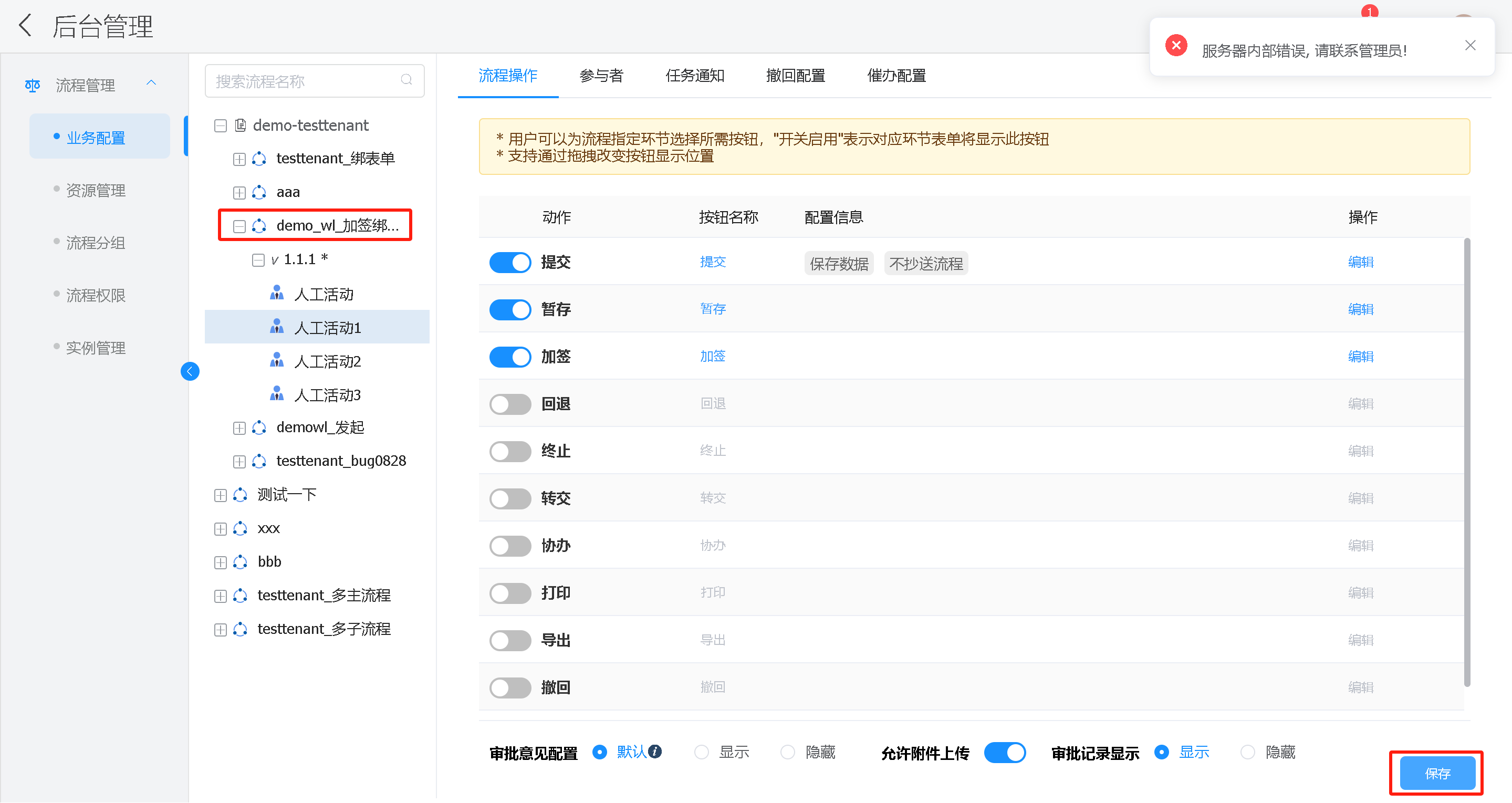Expand the testtenant_绑表单 tree node
Viewport: 1512px width, 803px height.
click(239, 159)
